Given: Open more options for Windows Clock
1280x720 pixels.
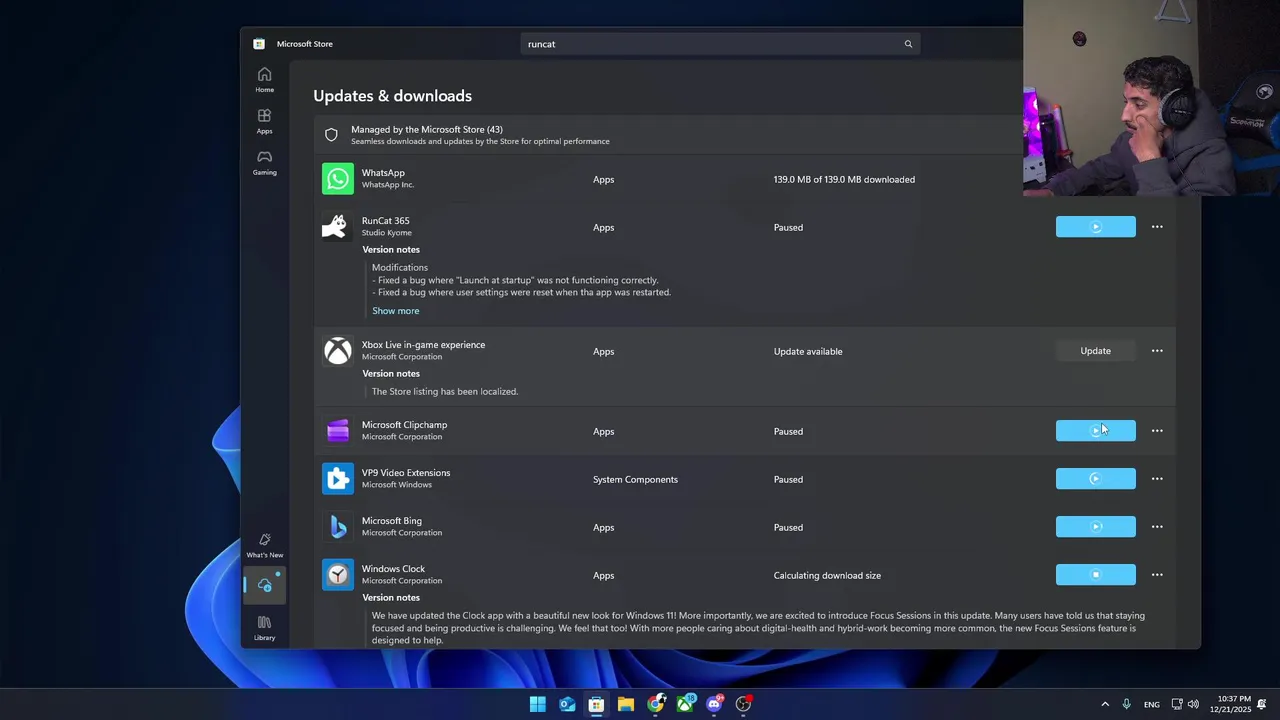Looking at the screenshot, I should click(x=1157, y=575).
